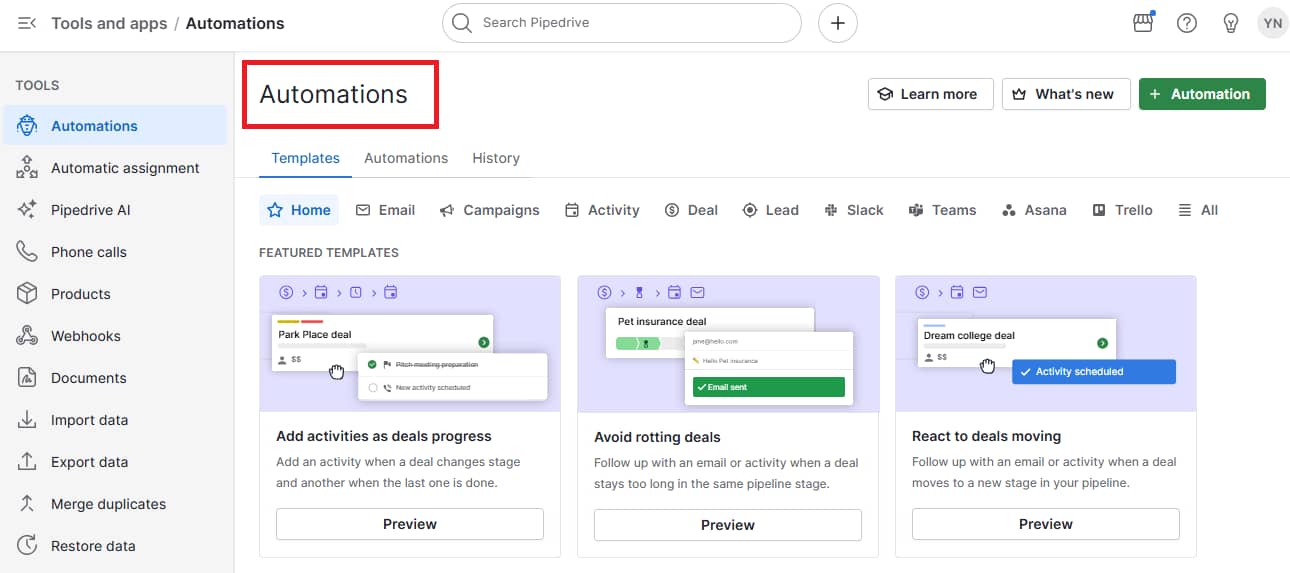Switch to the Automations tab
Image resolution: width=1290 pixels, height=573 pixels.
(406, 158)
